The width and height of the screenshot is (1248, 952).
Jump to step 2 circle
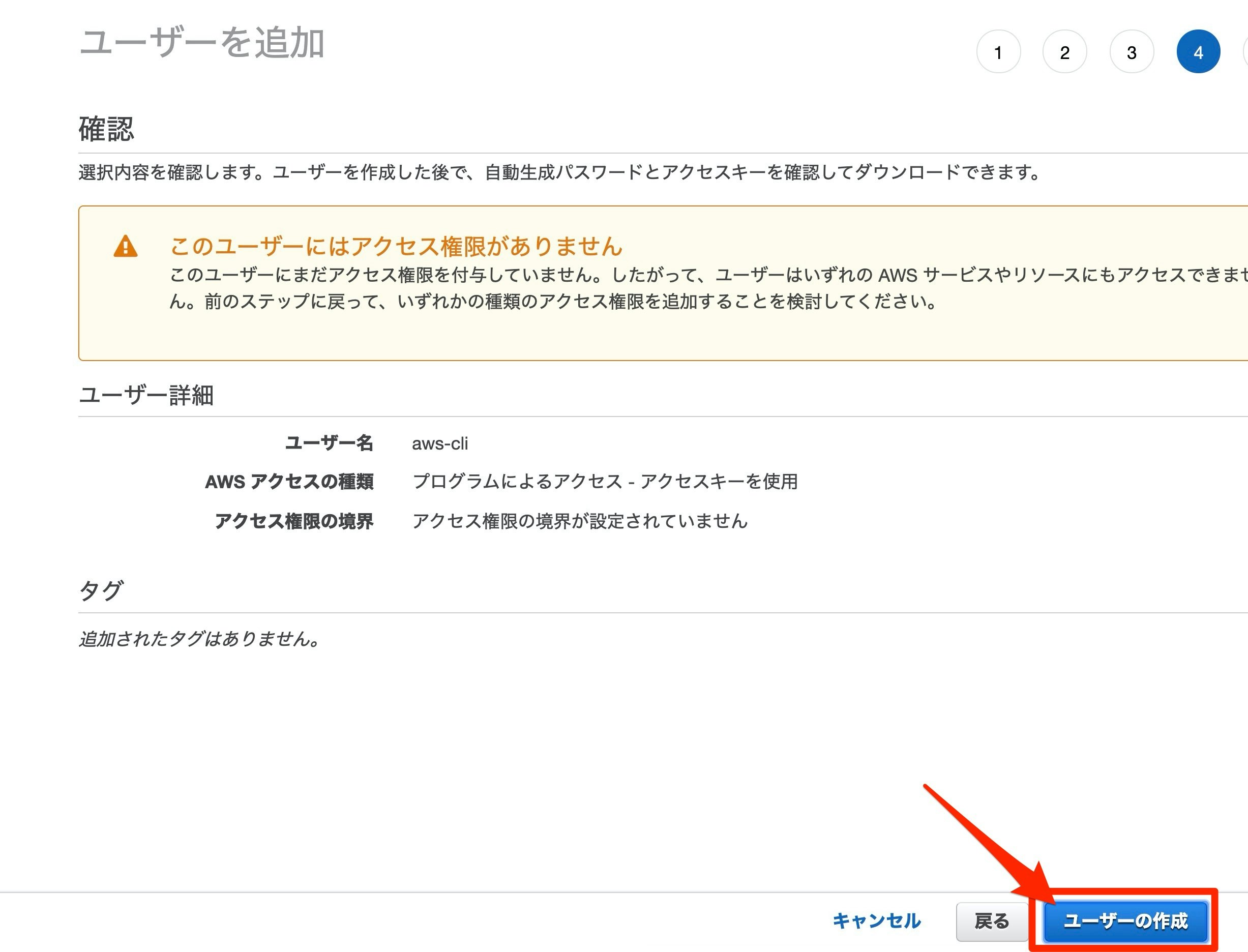tap(1064, 52)
